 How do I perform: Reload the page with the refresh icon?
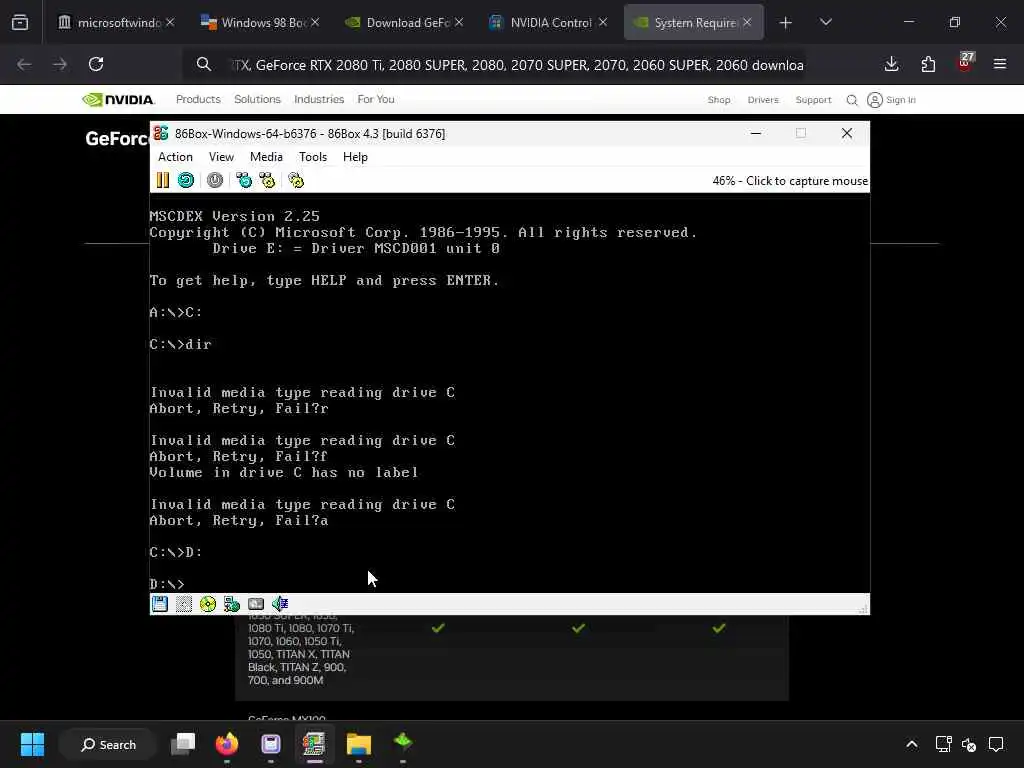96,64
